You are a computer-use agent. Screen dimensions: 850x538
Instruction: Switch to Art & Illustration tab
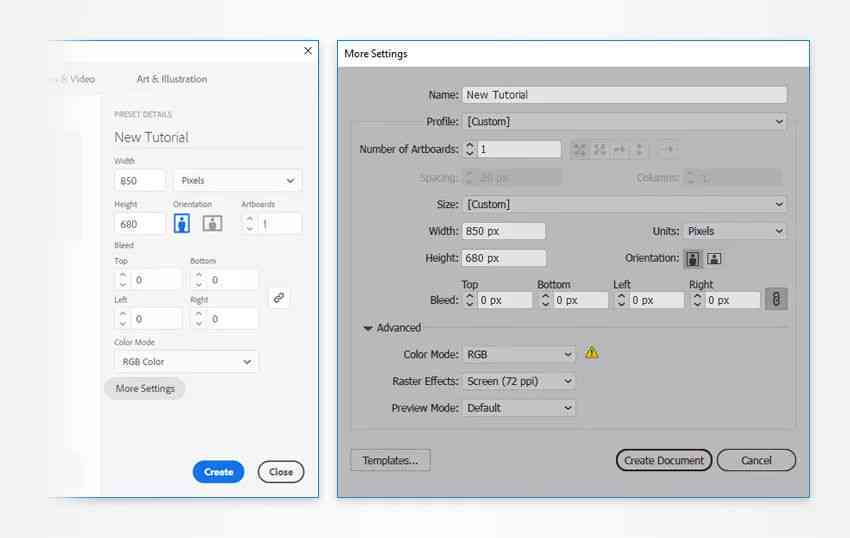pos(172,79)
